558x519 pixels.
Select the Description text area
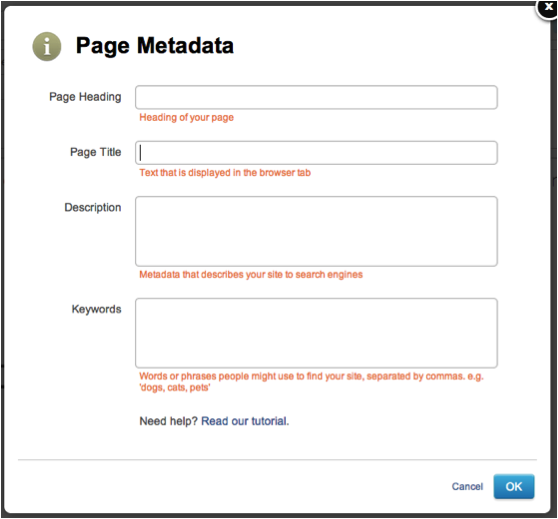(316, 231)
